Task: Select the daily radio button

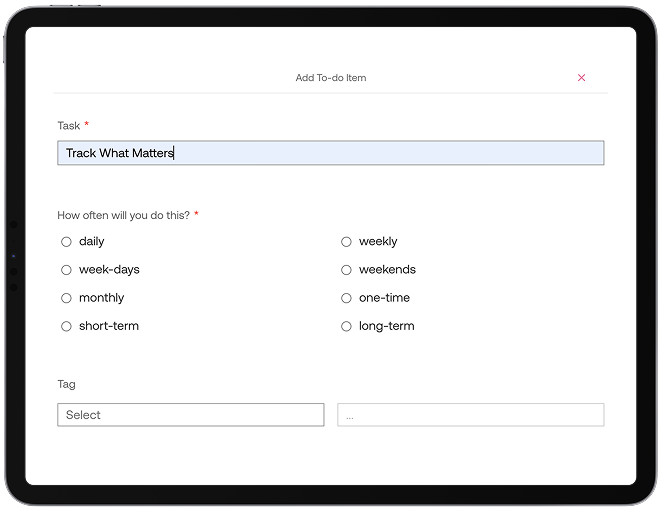Action: [x=67, y=242]
